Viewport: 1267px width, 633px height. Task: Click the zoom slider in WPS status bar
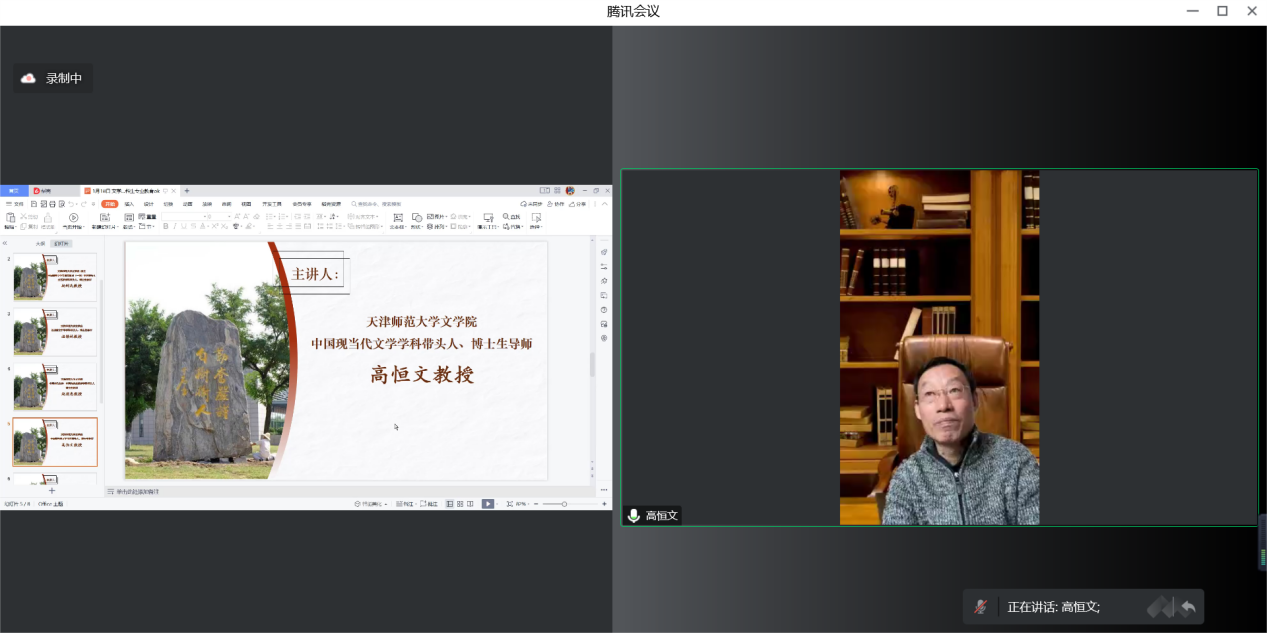point(565,504)
